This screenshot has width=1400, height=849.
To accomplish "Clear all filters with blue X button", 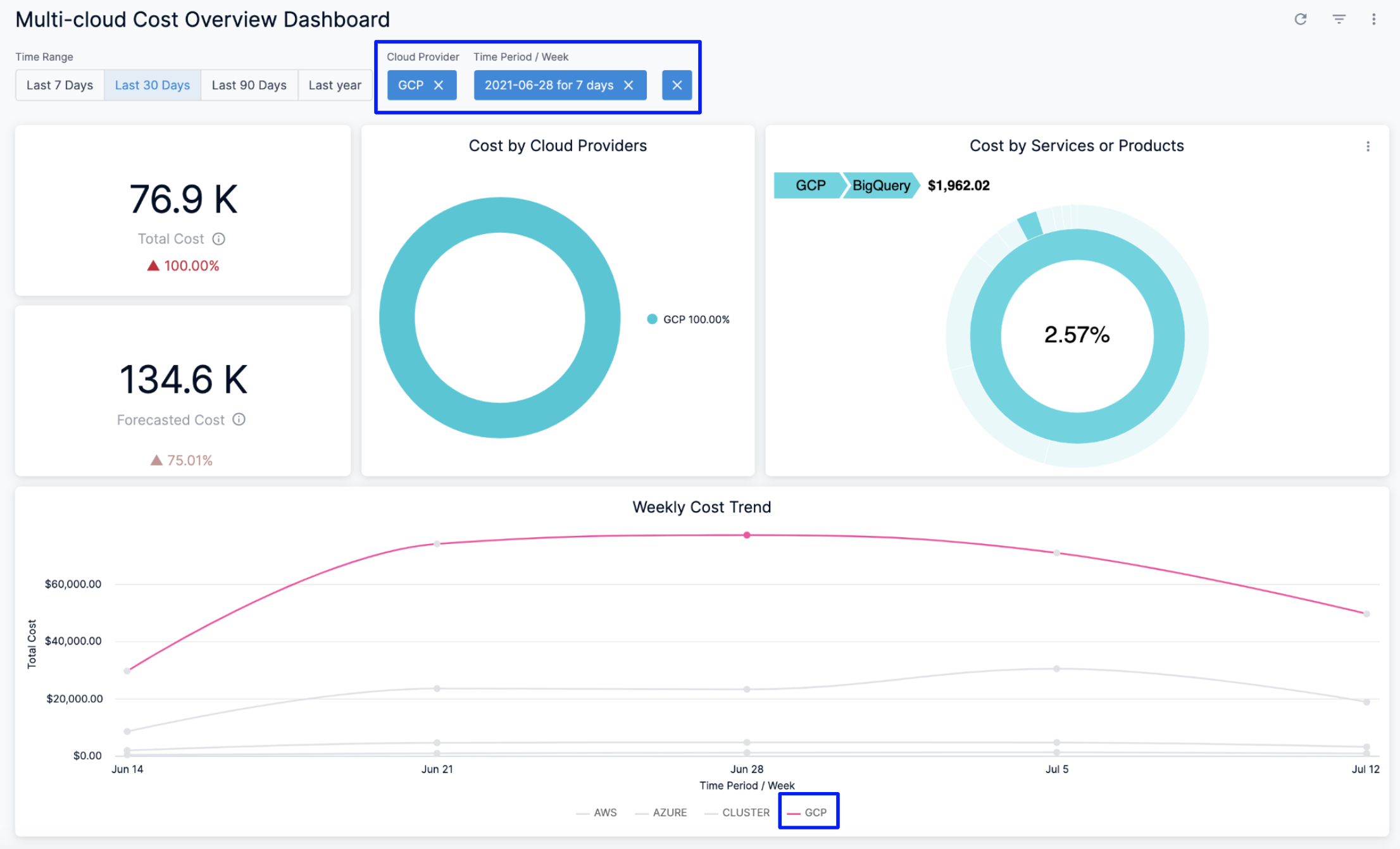I will pyautogui.click(x=677, y=85).
